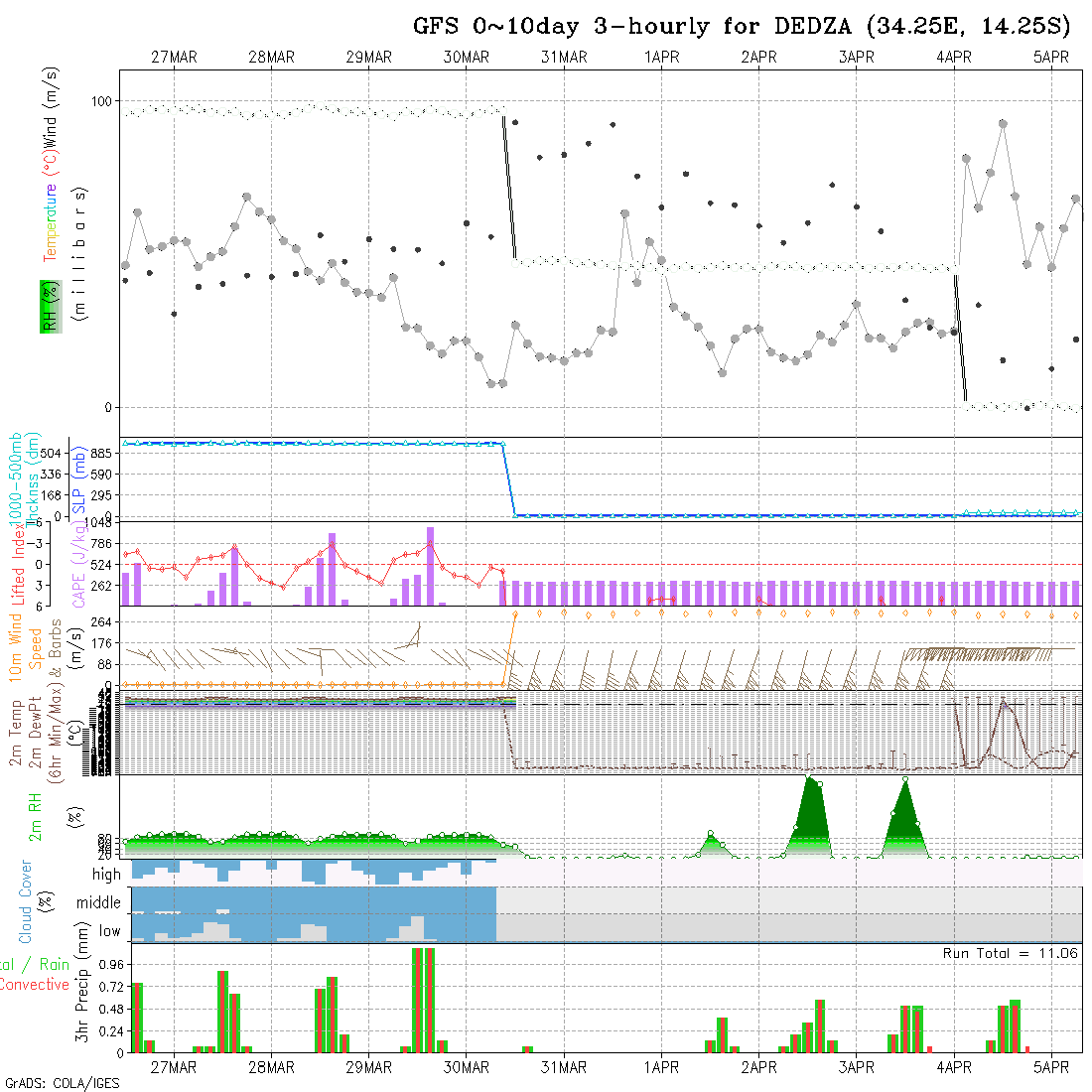Viewport: 1092px width, 1092px height.
Task: Click the 'middle' cloud cover row label
Action: coord(99,902)
